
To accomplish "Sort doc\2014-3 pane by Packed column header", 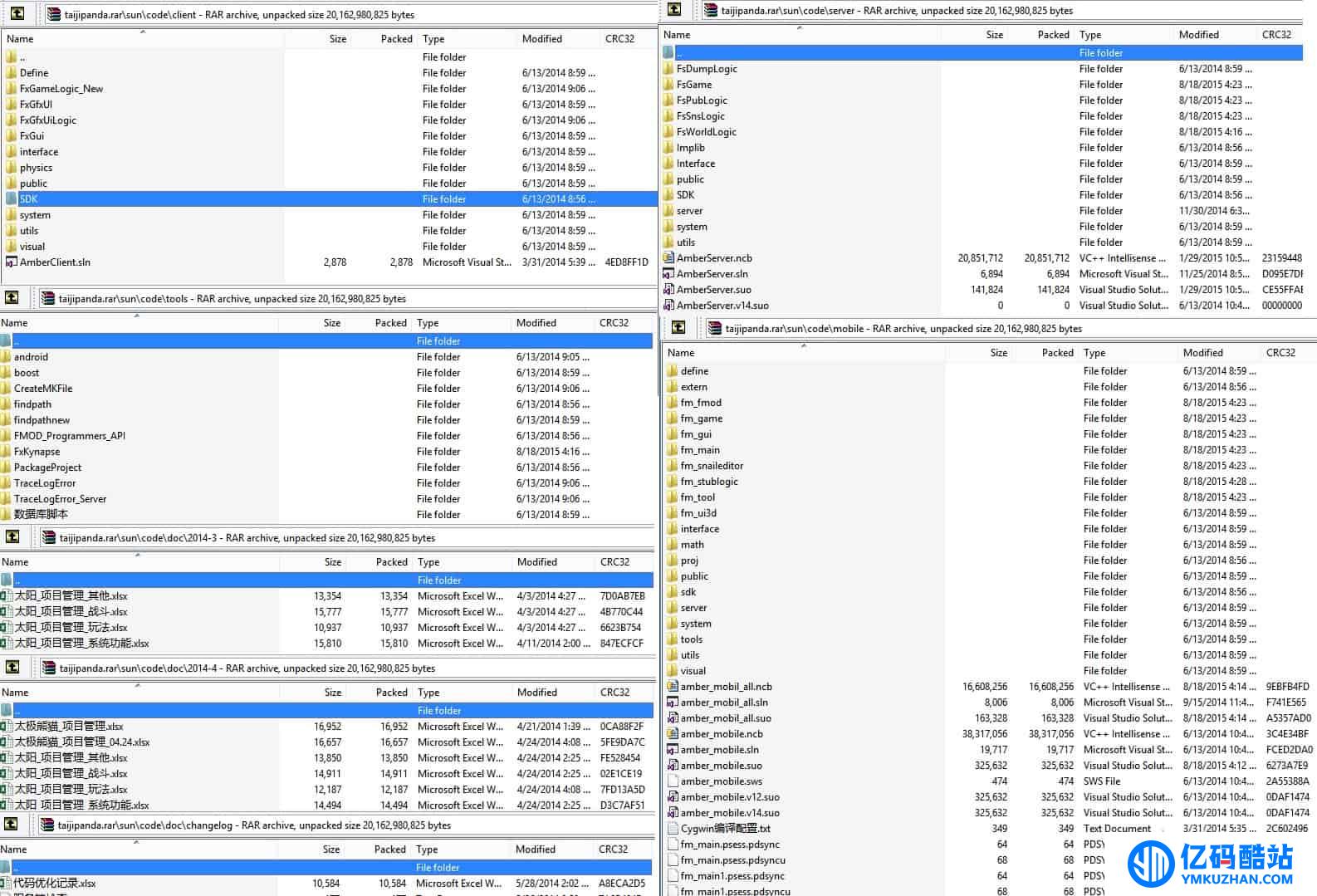I will coord(379,562).
